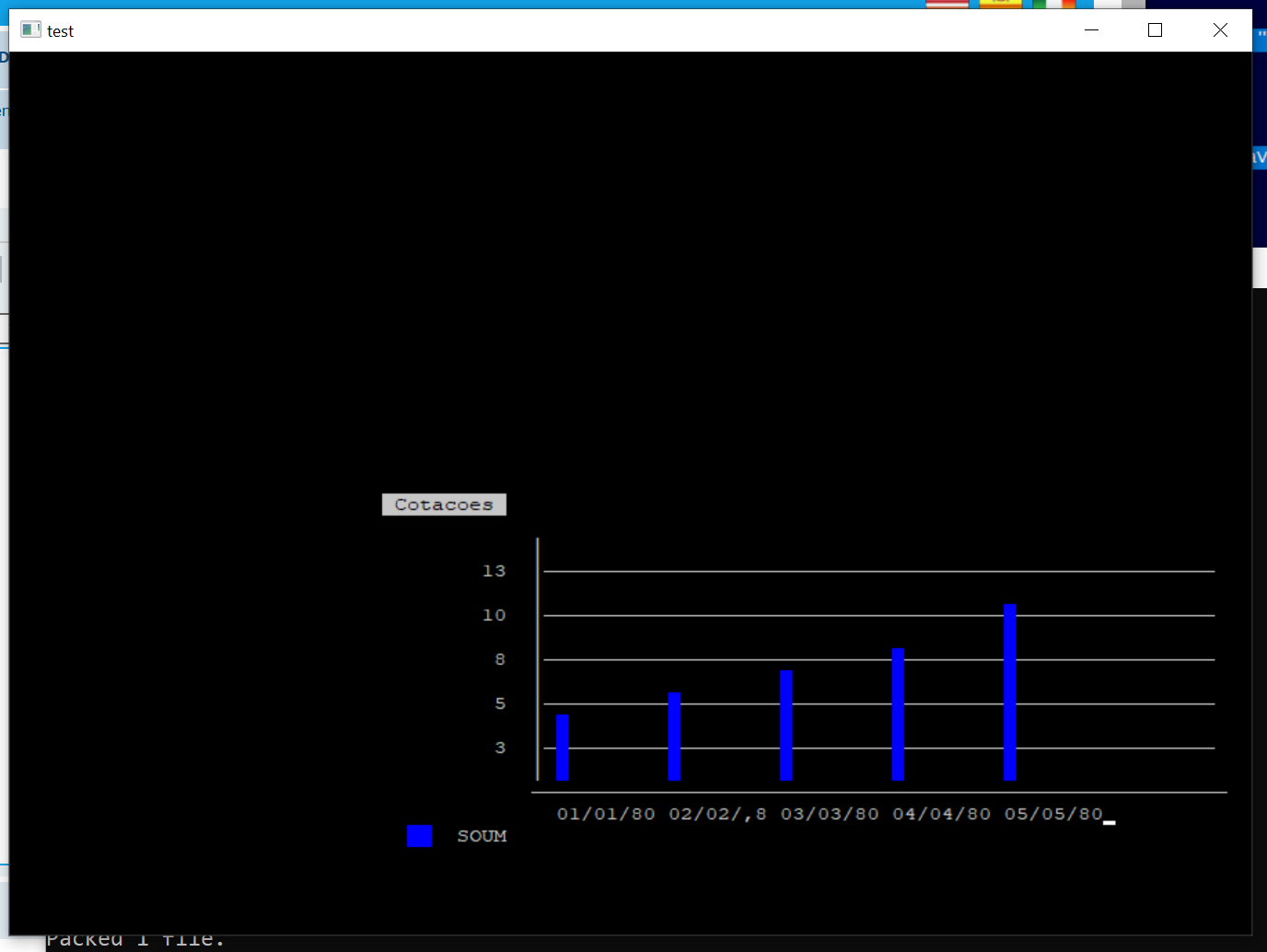The height and width of the screenshot is (952, 1267).
Task: Click the 02/02/,8 date label
Action: click(x=717, y=814)
